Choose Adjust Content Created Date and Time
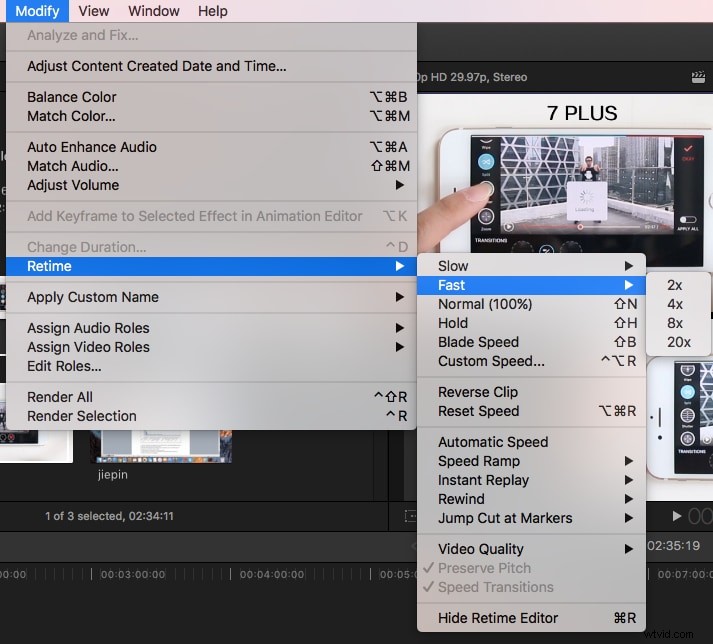Image resolution: width=713 pixels, height=644 pixels. click(211, 66)
